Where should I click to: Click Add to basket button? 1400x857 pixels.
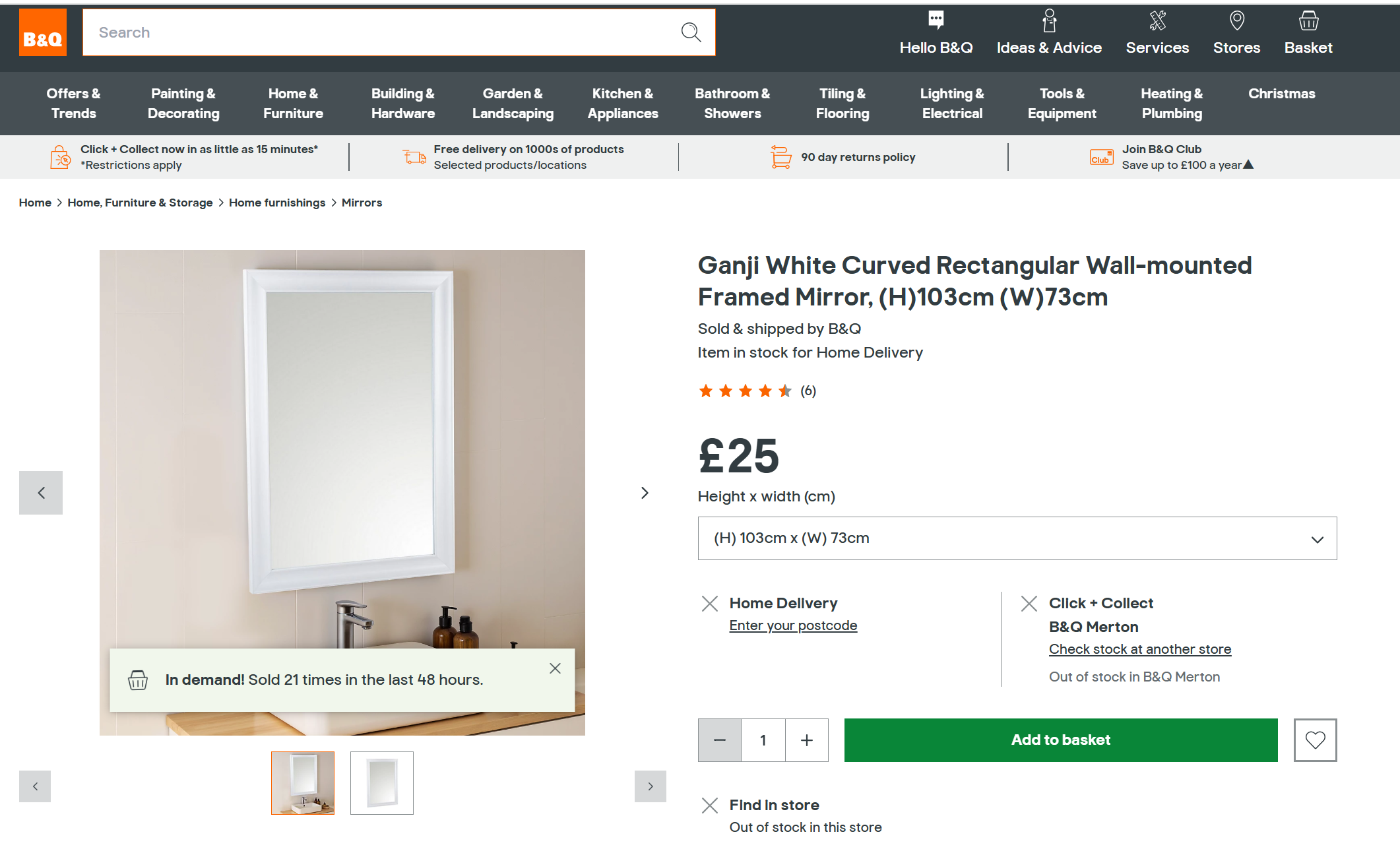(x=1060, y=740)
